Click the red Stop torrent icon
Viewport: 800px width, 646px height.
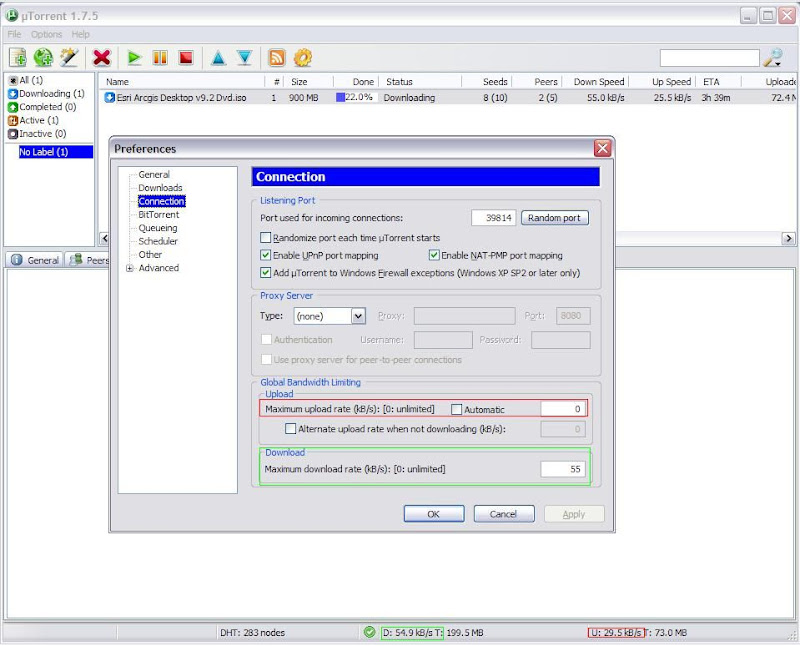tap(186, 58)
